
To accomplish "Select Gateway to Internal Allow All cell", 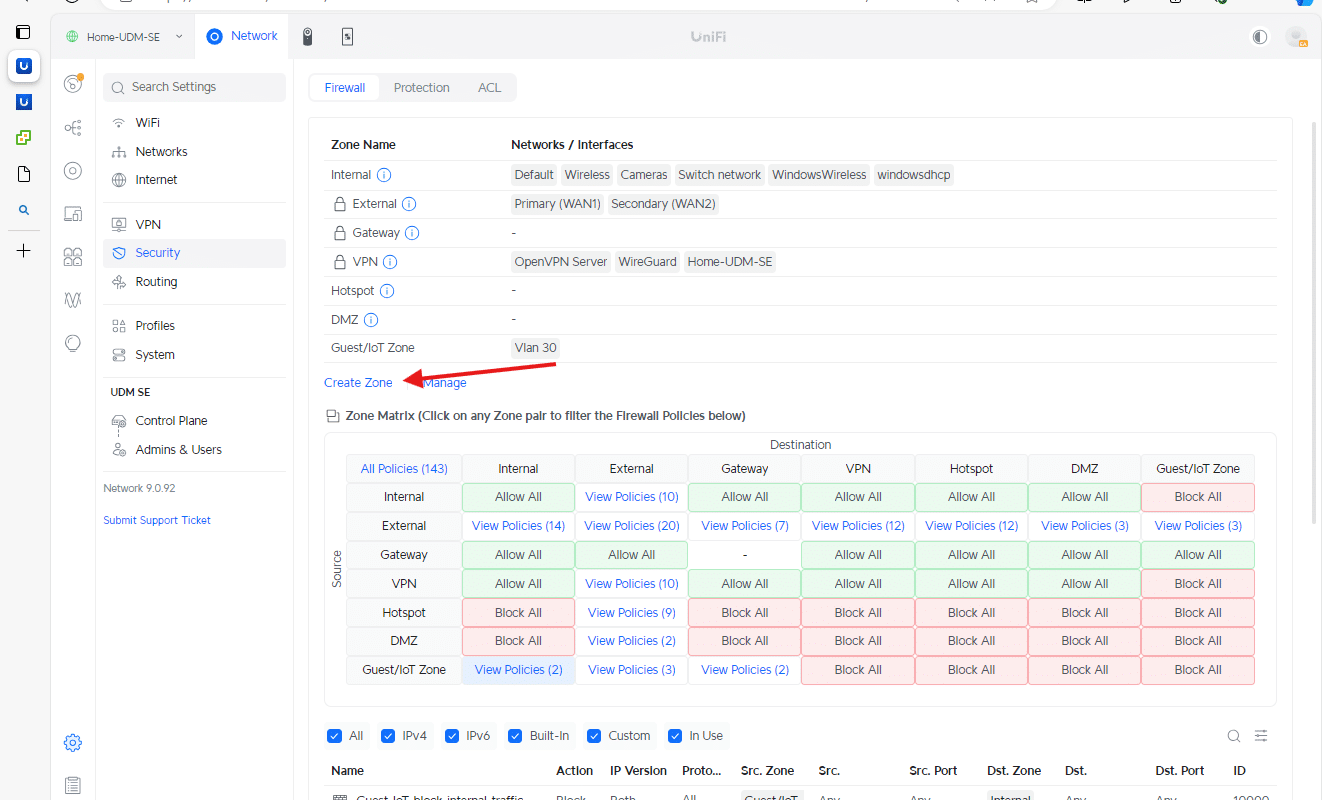I will [x=518, y=555].
